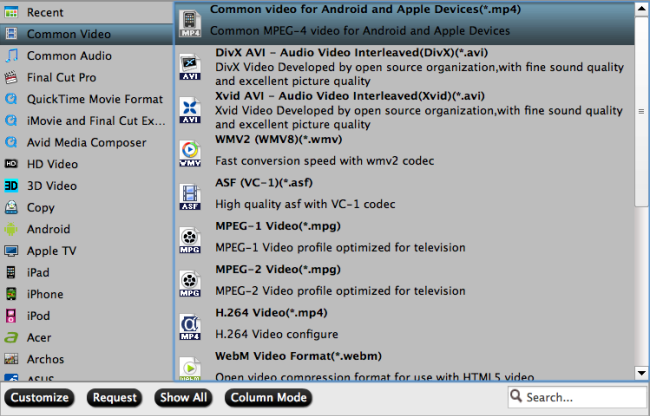
Task: Click the WMV format icon
Action: [x=190, y=154]
